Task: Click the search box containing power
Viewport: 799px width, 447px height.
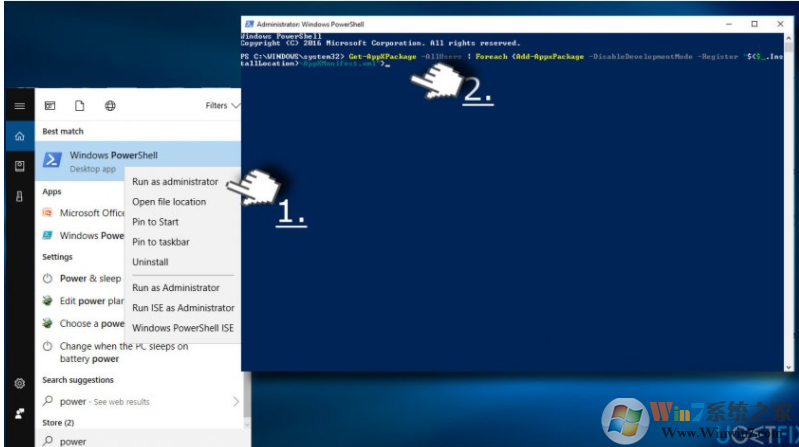Action: pyautogui.click(x=130, y=441)
